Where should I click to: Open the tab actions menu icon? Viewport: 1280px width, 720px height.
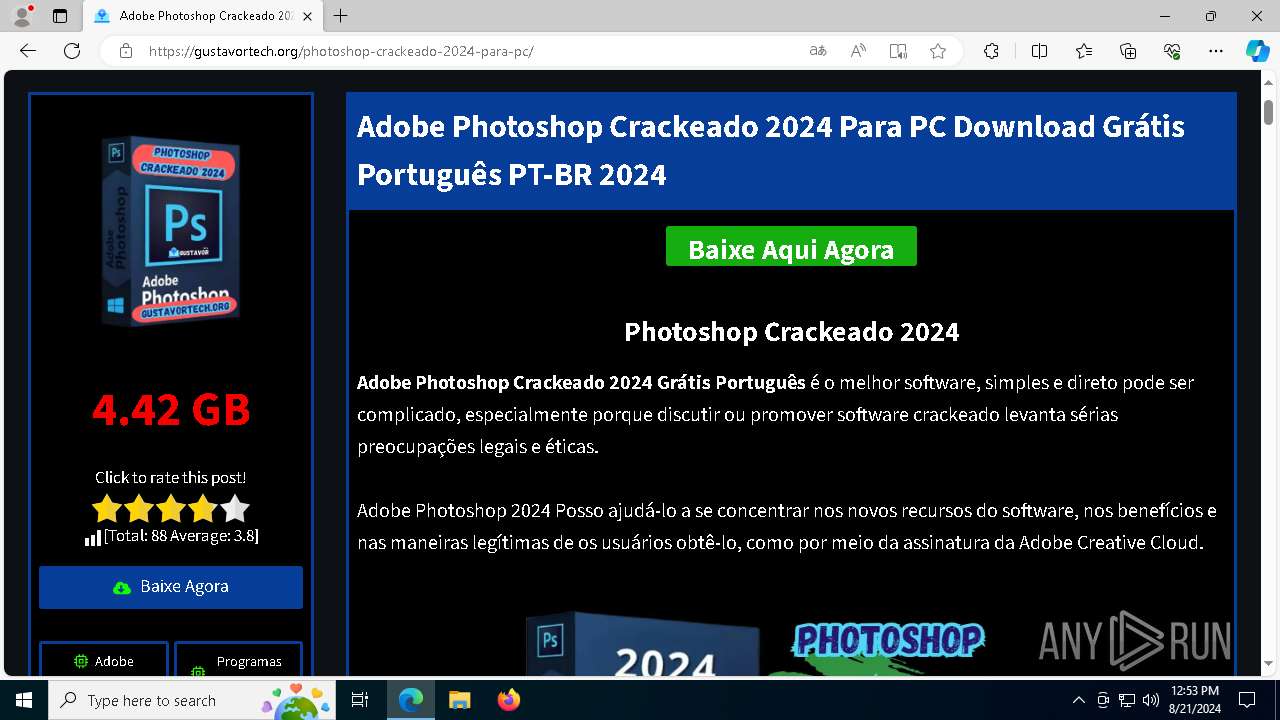click(60, 16)
